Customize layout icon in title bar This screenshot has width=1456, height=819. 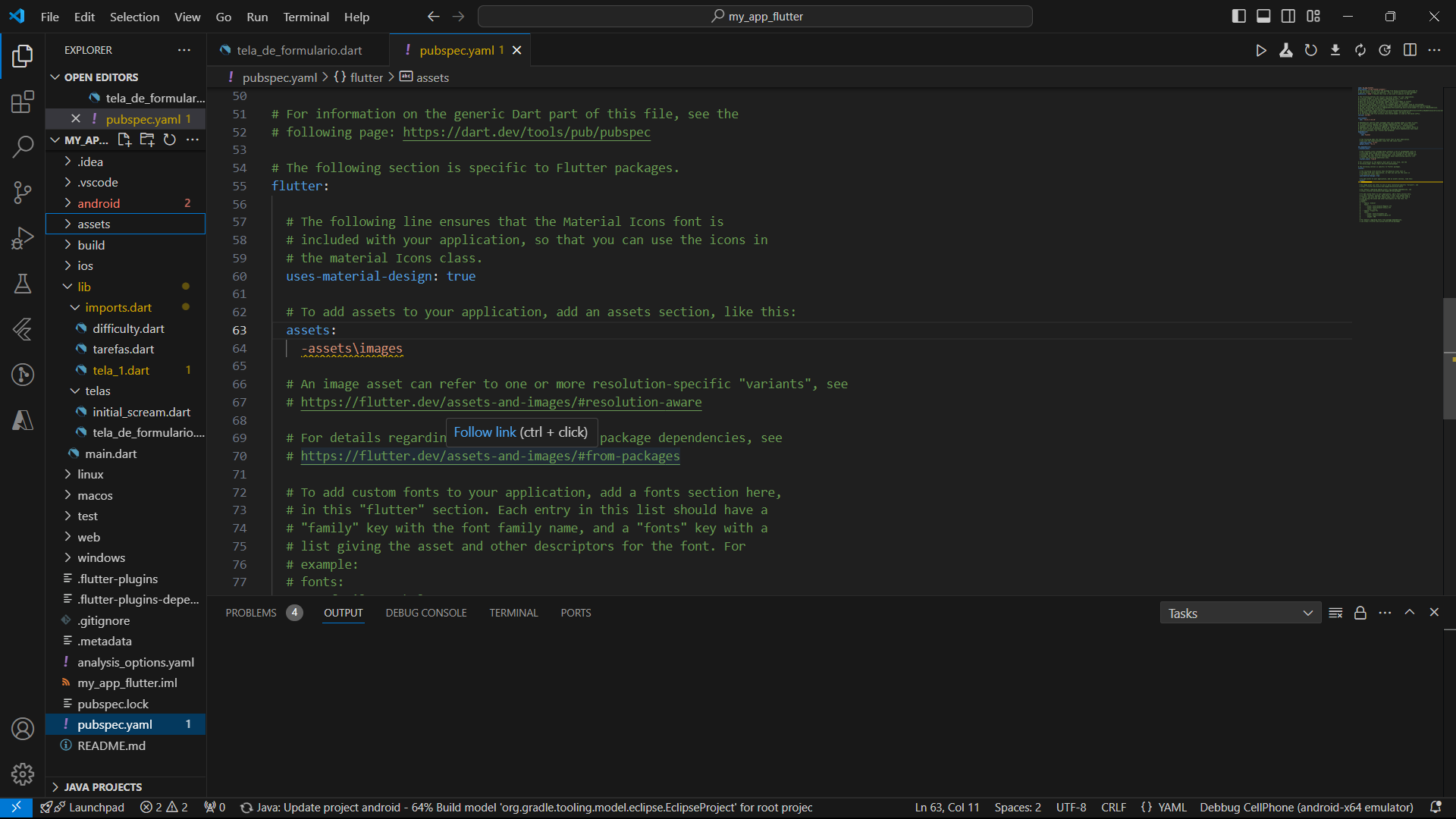point(1313,17)
